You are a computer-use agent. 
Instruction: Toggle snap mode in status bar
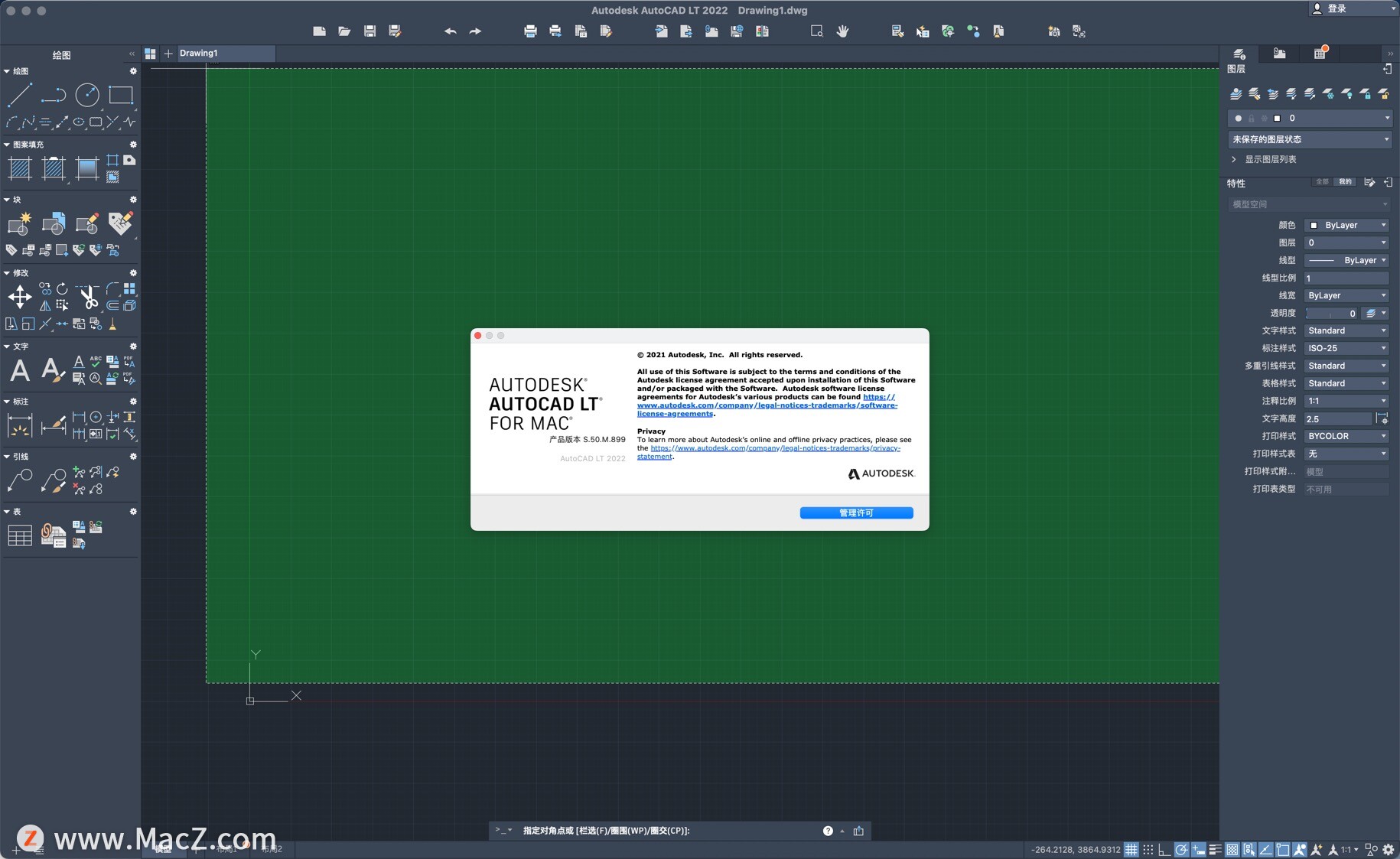click(1148, 850)
